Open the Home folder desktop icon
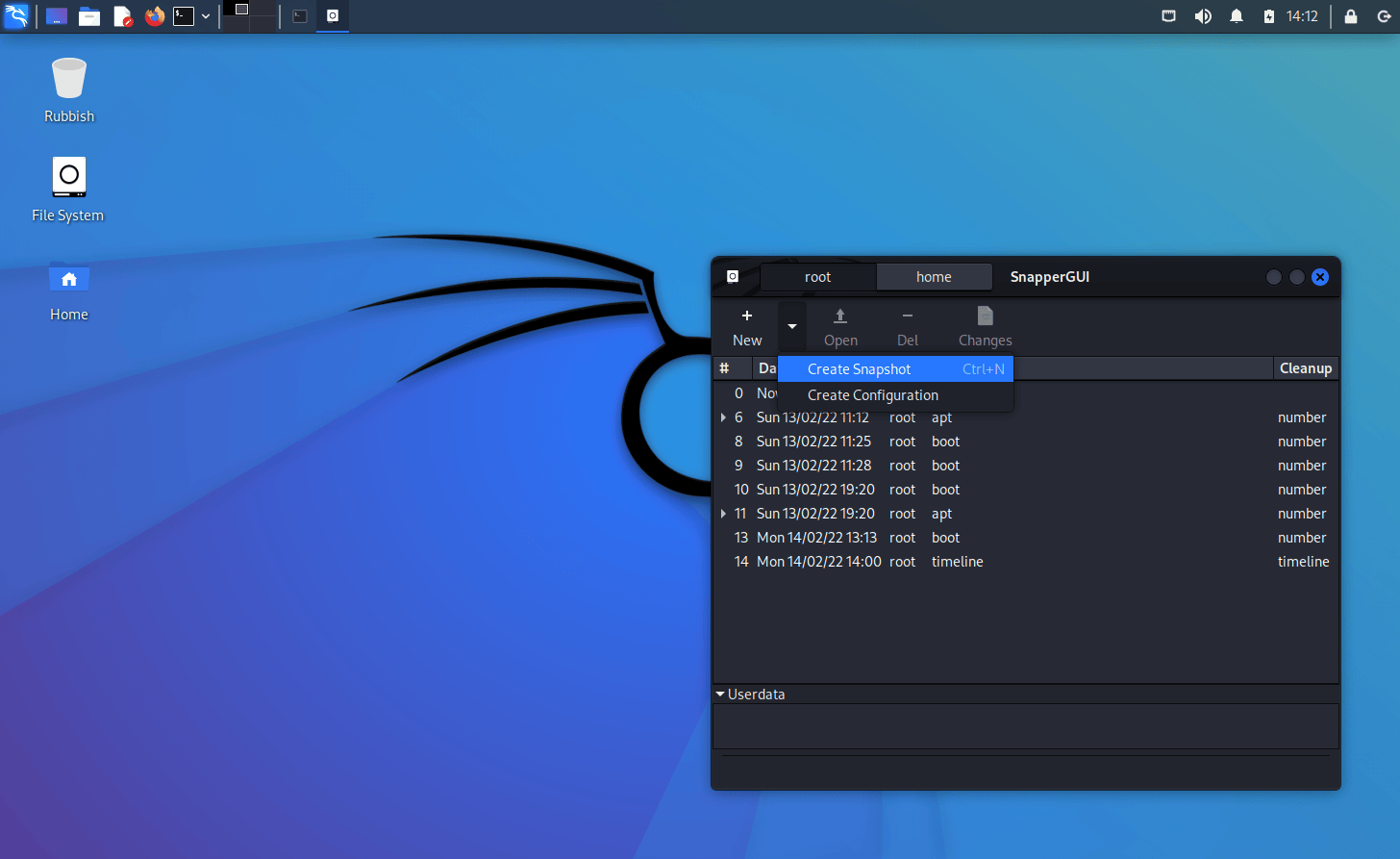1400x859 pixels. 69,279
